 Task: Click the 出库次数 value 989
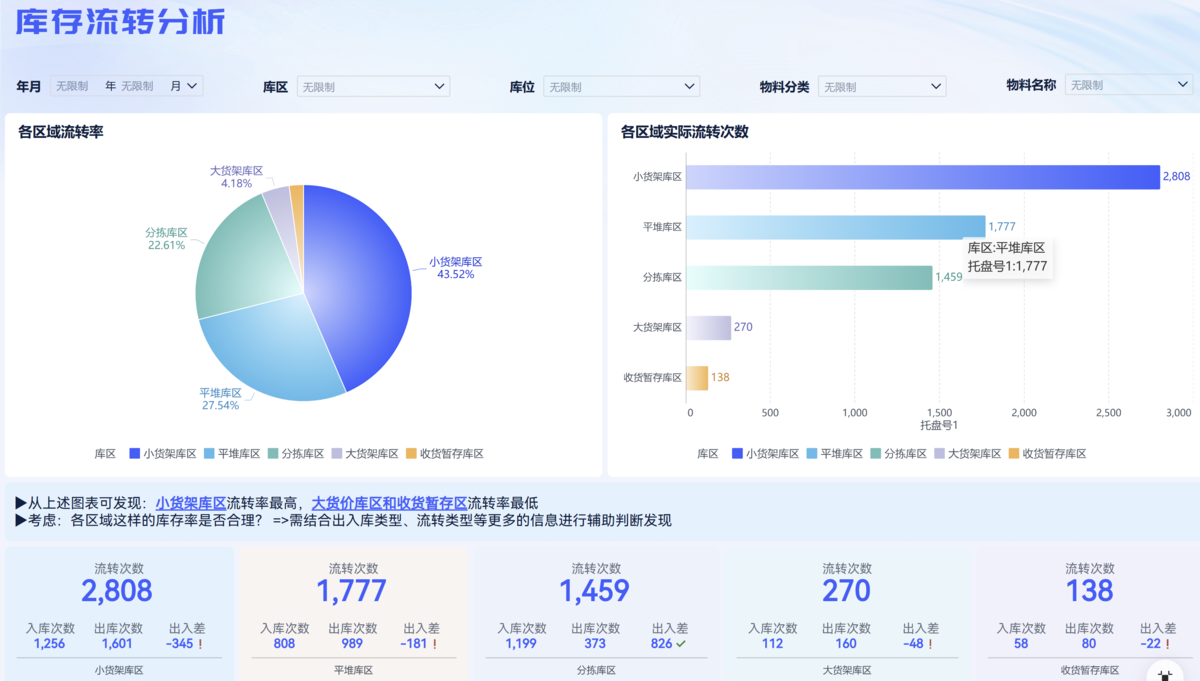click(x=353, y=644)
